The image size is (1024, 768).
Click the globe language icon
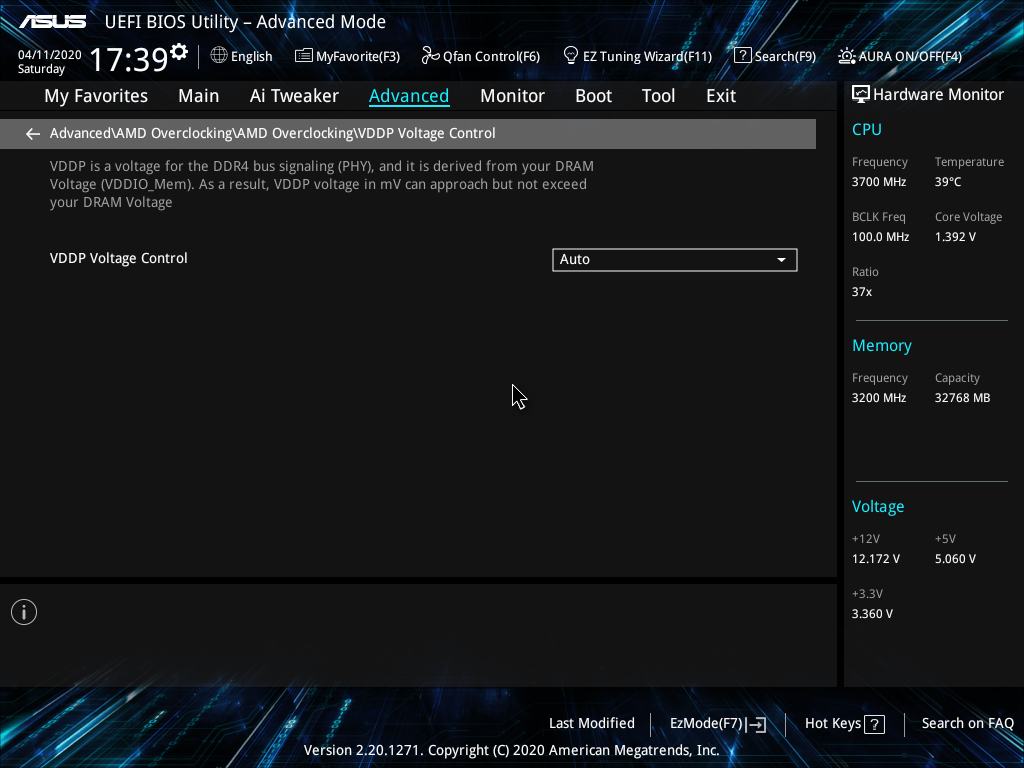(219, 56)
